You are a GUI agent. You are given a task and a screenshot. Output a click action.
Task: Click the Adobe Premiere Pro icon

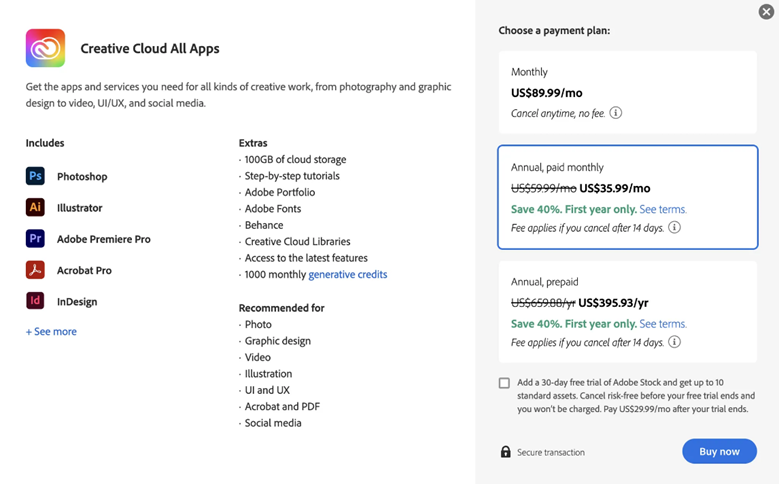[x=35, y=239]
